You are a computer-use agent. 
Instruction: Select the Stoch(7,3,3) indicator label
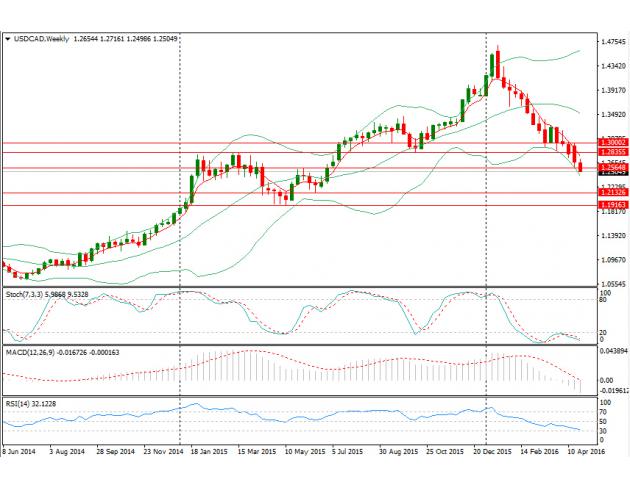27,295
